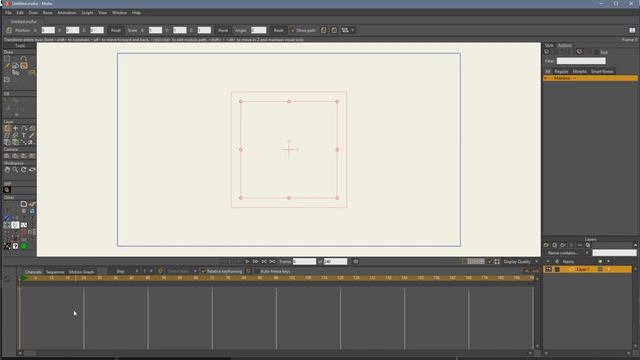
Task: Select the Transform Layer tool
Action: pos(7,128)
